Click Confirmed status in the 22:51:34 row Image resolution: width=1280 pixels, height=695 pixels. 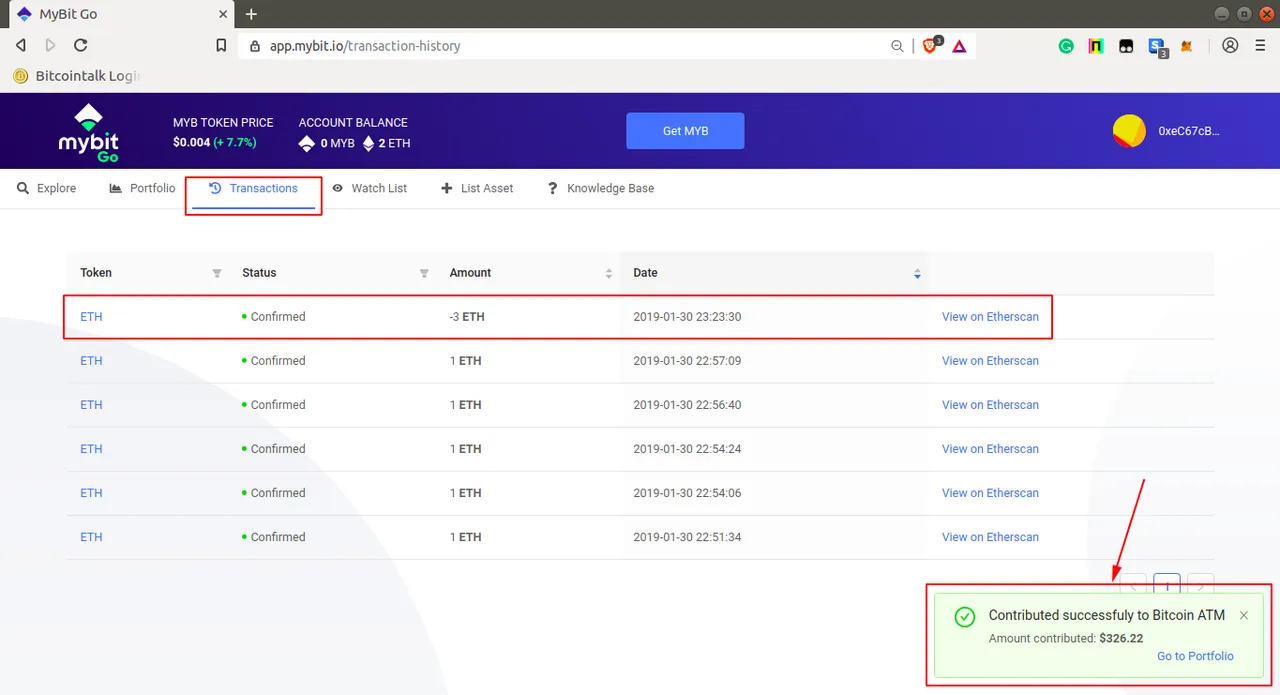point(273,537)
